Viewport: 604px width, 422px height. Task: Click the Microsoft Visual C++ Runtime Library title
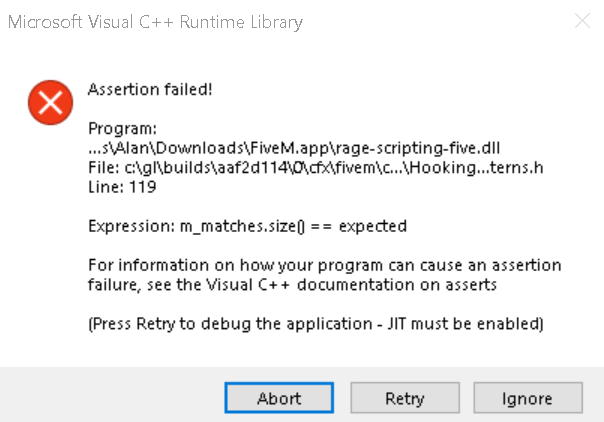155,21
